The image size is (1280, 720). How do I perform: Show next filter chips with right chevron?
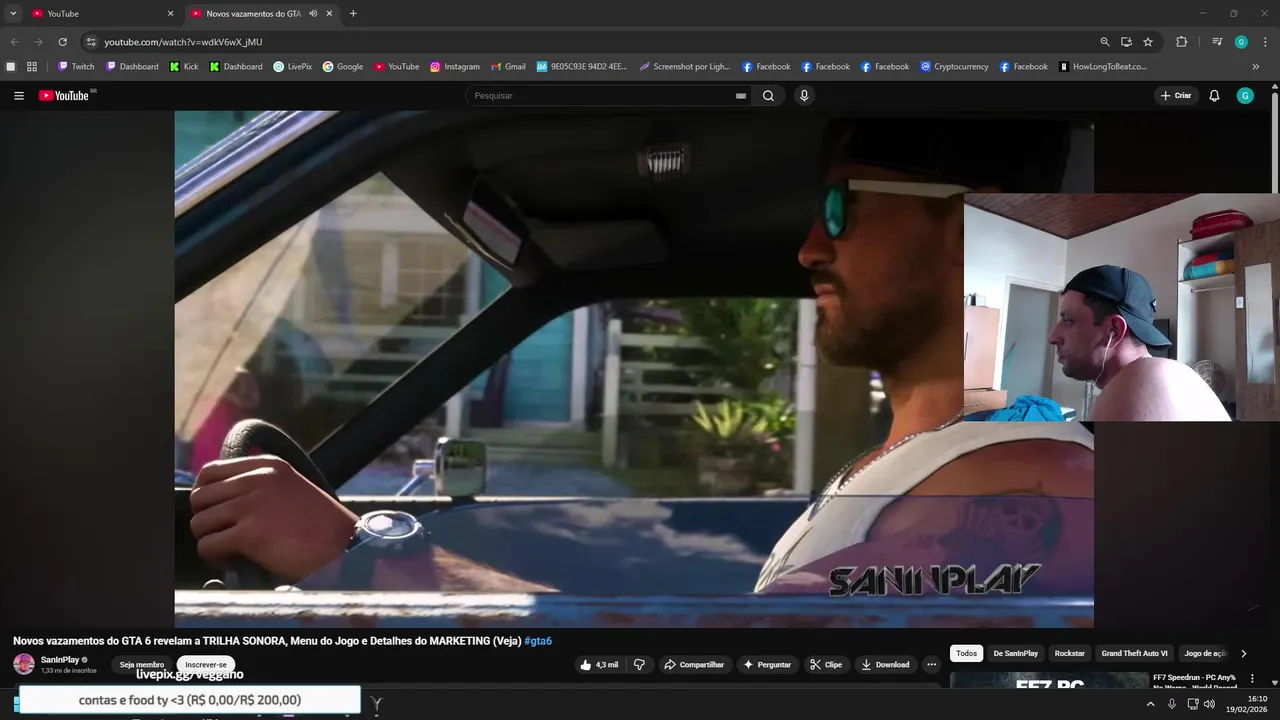coord(1243,653)
